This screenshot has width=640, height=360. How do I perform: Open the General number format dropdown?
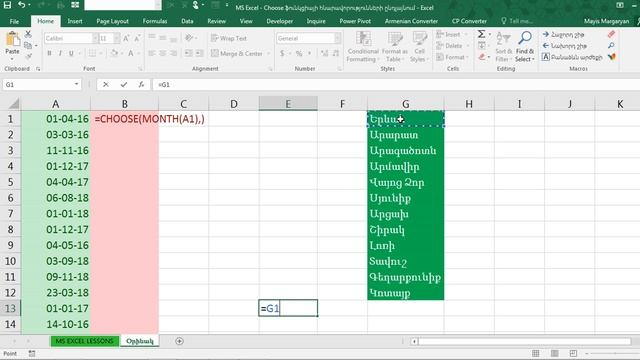338,38
